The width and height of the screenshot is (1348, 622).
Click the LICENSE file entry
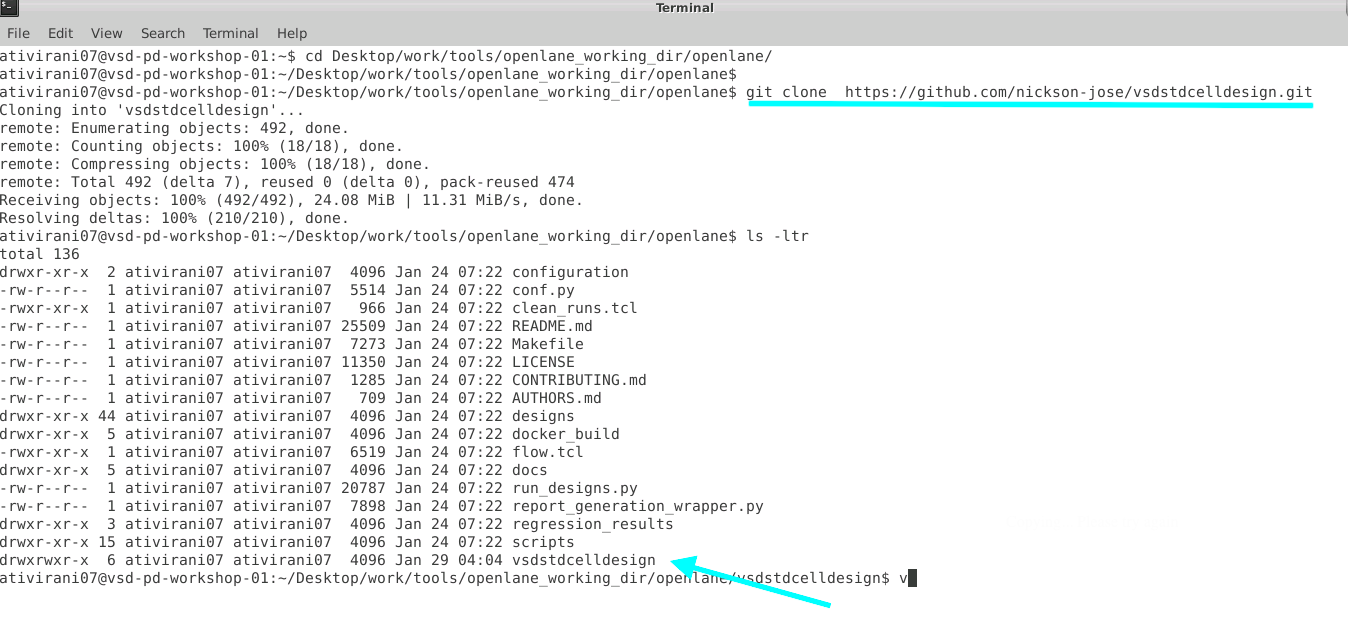pyautogui.click(x=541, y=362)
